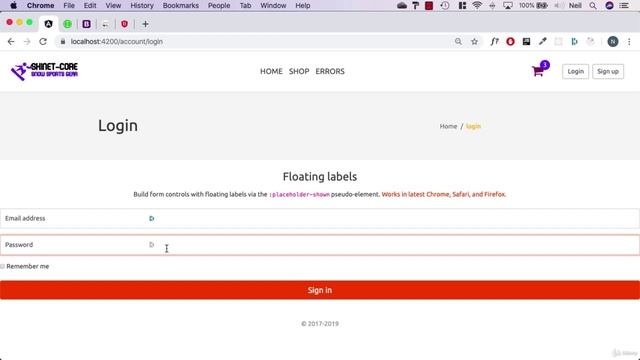
Task: Open the Bookmarks menu
Action: pyautogui.click(x=181, y=6)
